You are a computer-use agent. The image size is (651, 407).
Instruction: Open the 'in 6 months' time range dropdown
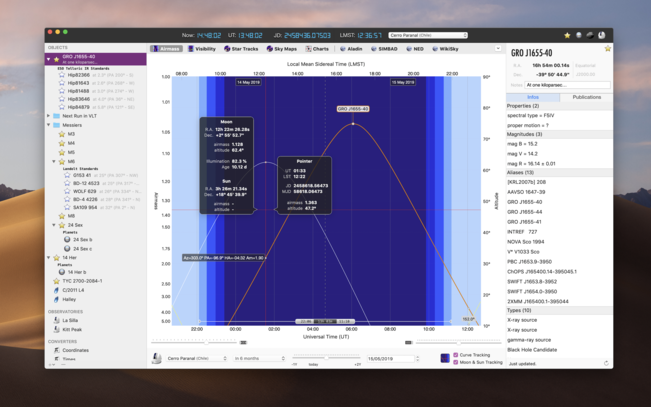tap(258, 358)
